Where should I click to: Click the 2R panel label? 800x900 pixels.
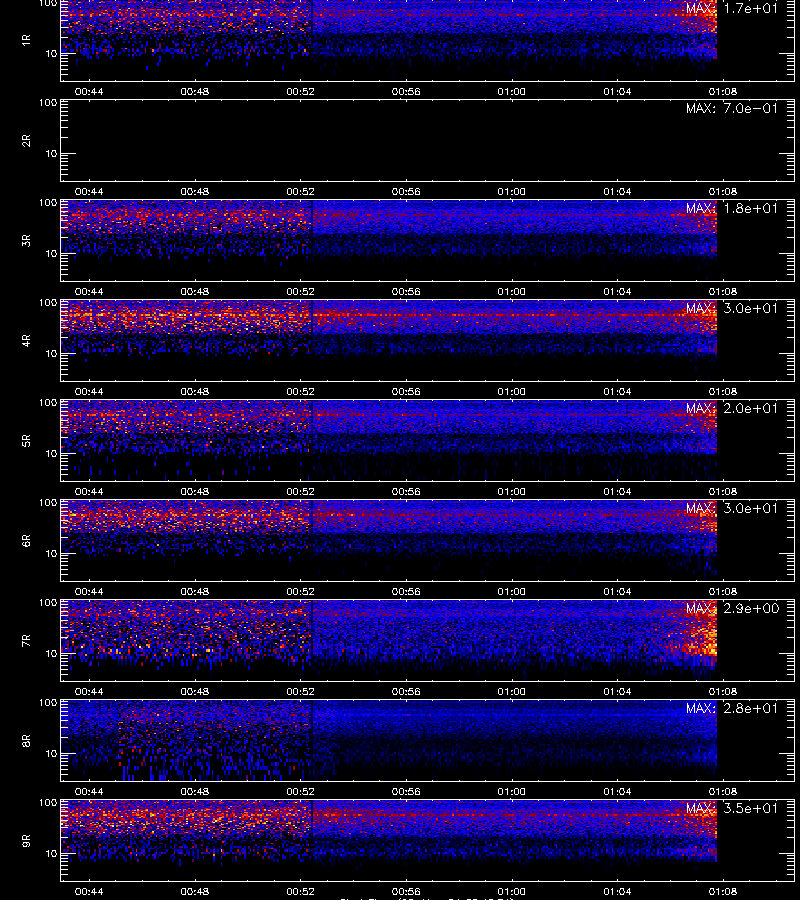click(x=26, y=141)
